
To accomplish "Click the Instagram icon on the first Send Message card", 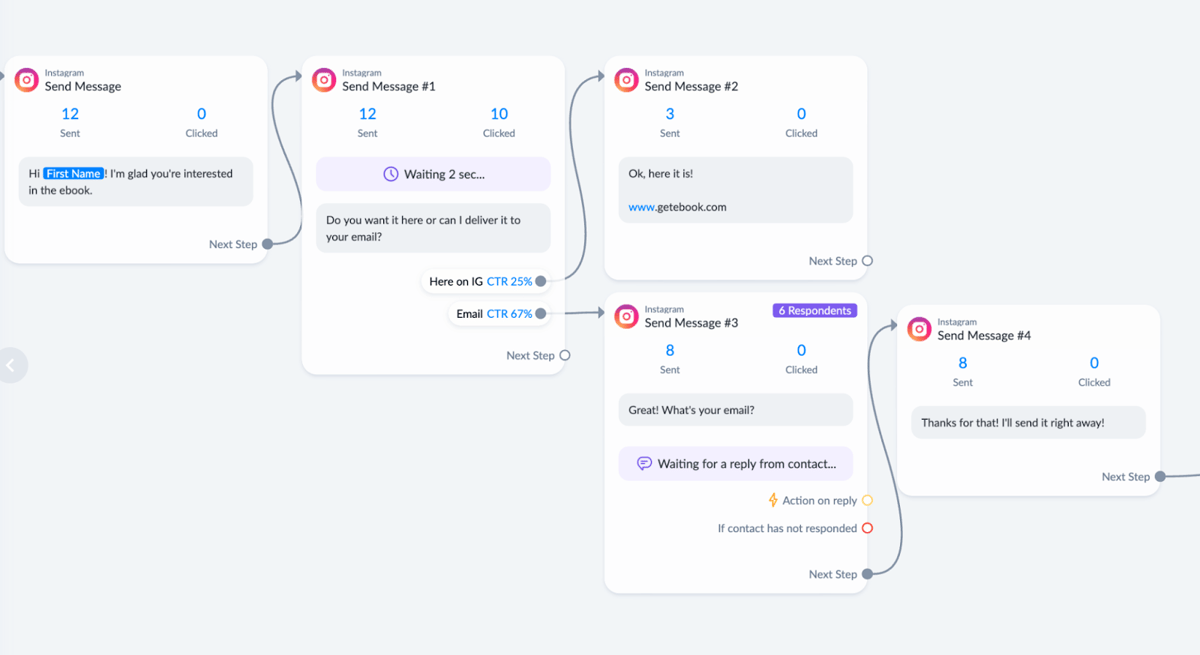I will (26, 79).
